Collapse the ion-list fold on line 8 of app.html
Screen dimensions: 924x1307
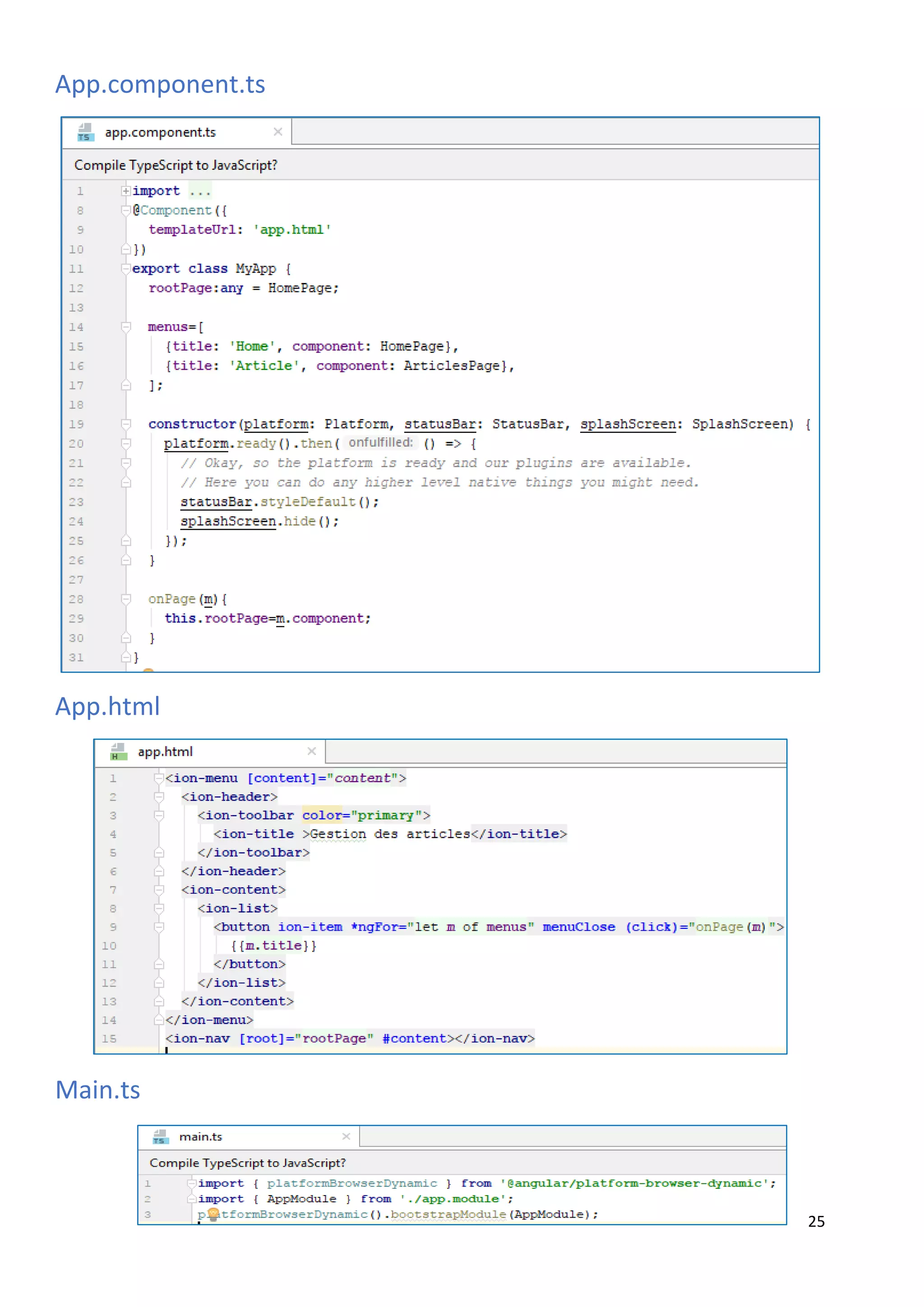point(159,908)
